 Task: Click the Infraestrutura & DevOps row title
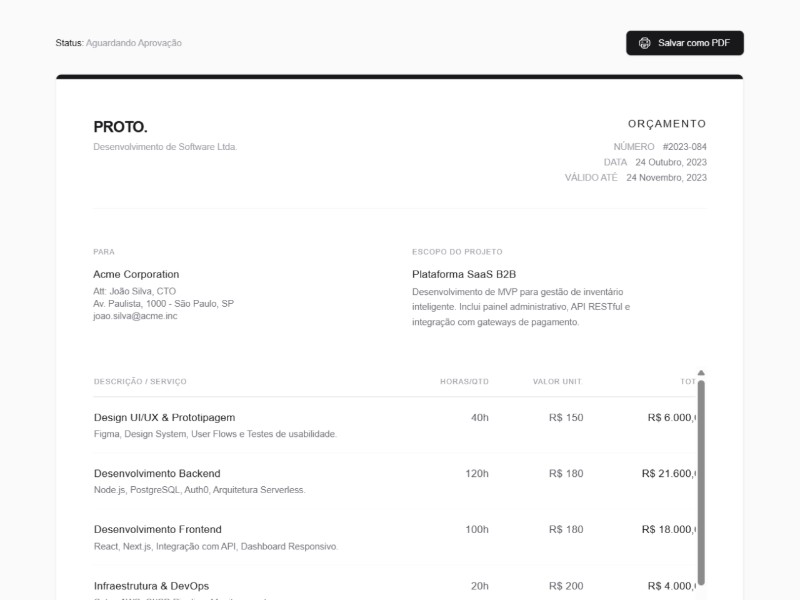click(151, 586)
